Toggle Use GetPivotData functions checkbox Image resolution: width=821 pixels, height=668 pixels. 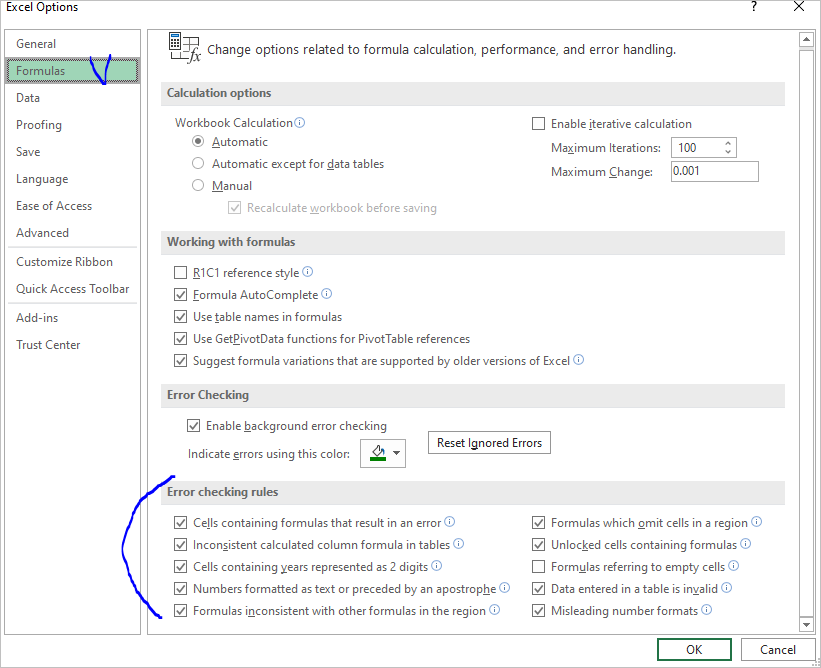pos(180,339)
